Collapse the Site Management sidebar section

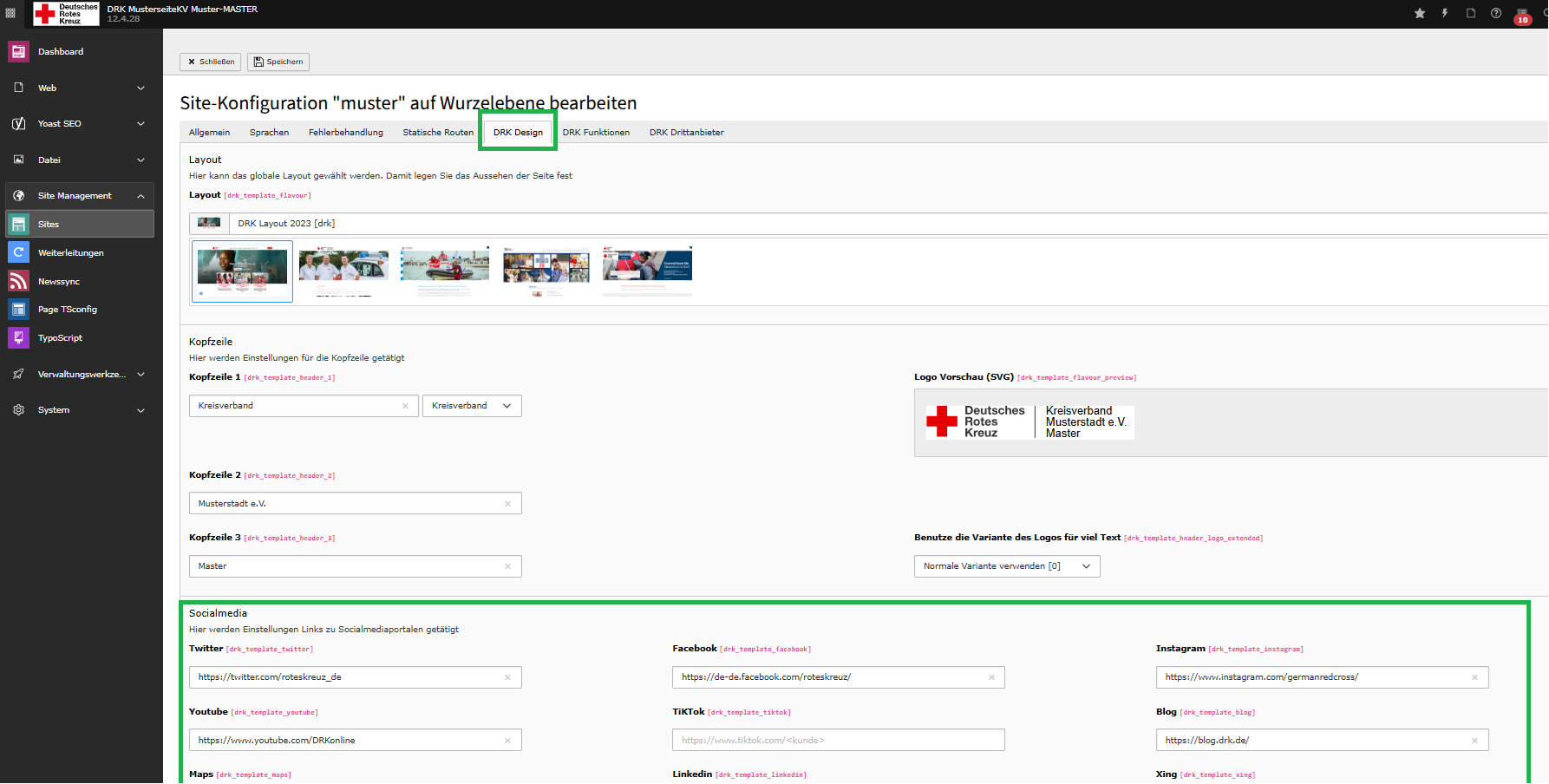(141, 196)
